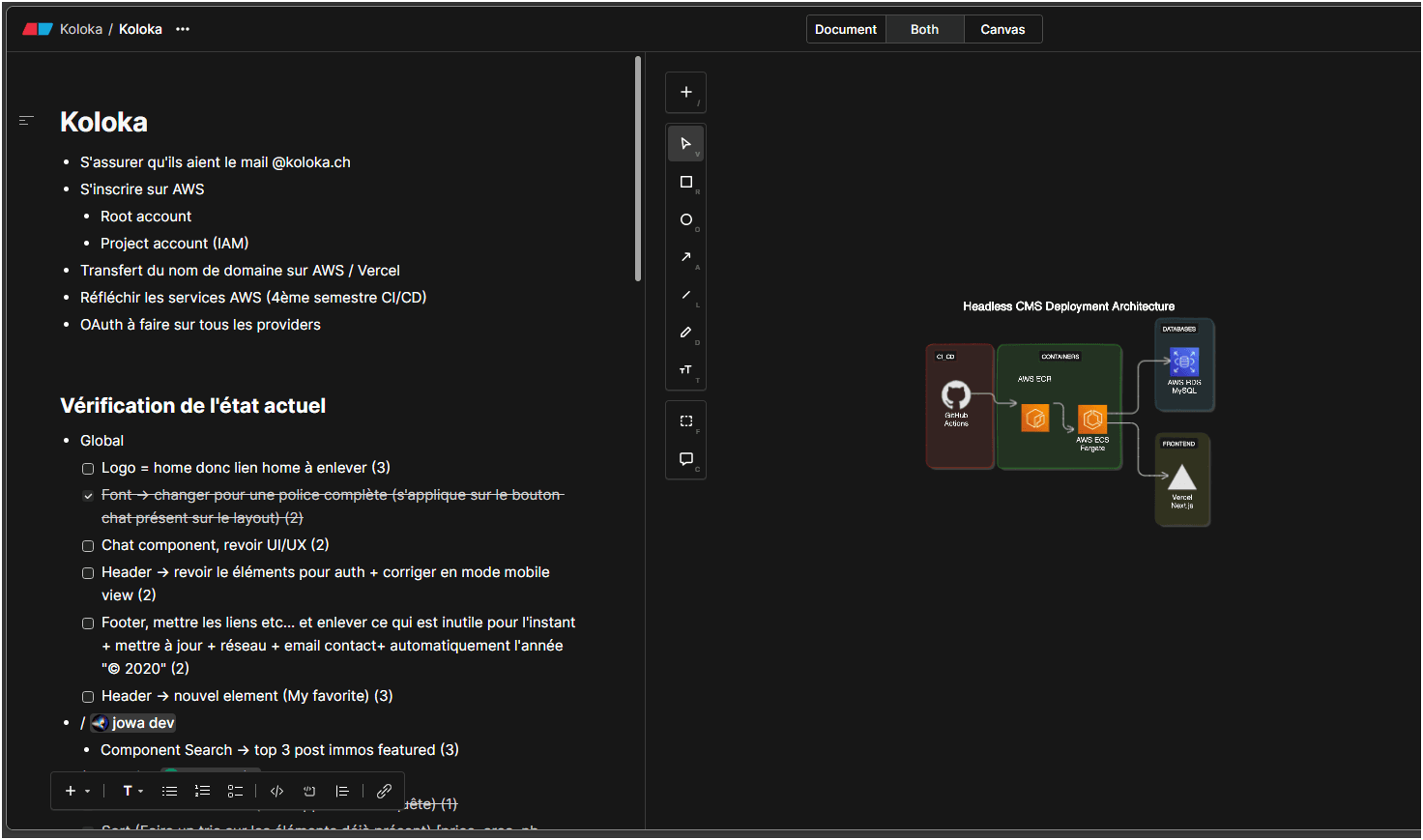Expand the plus insert dropdown arrow

point(88,791)
